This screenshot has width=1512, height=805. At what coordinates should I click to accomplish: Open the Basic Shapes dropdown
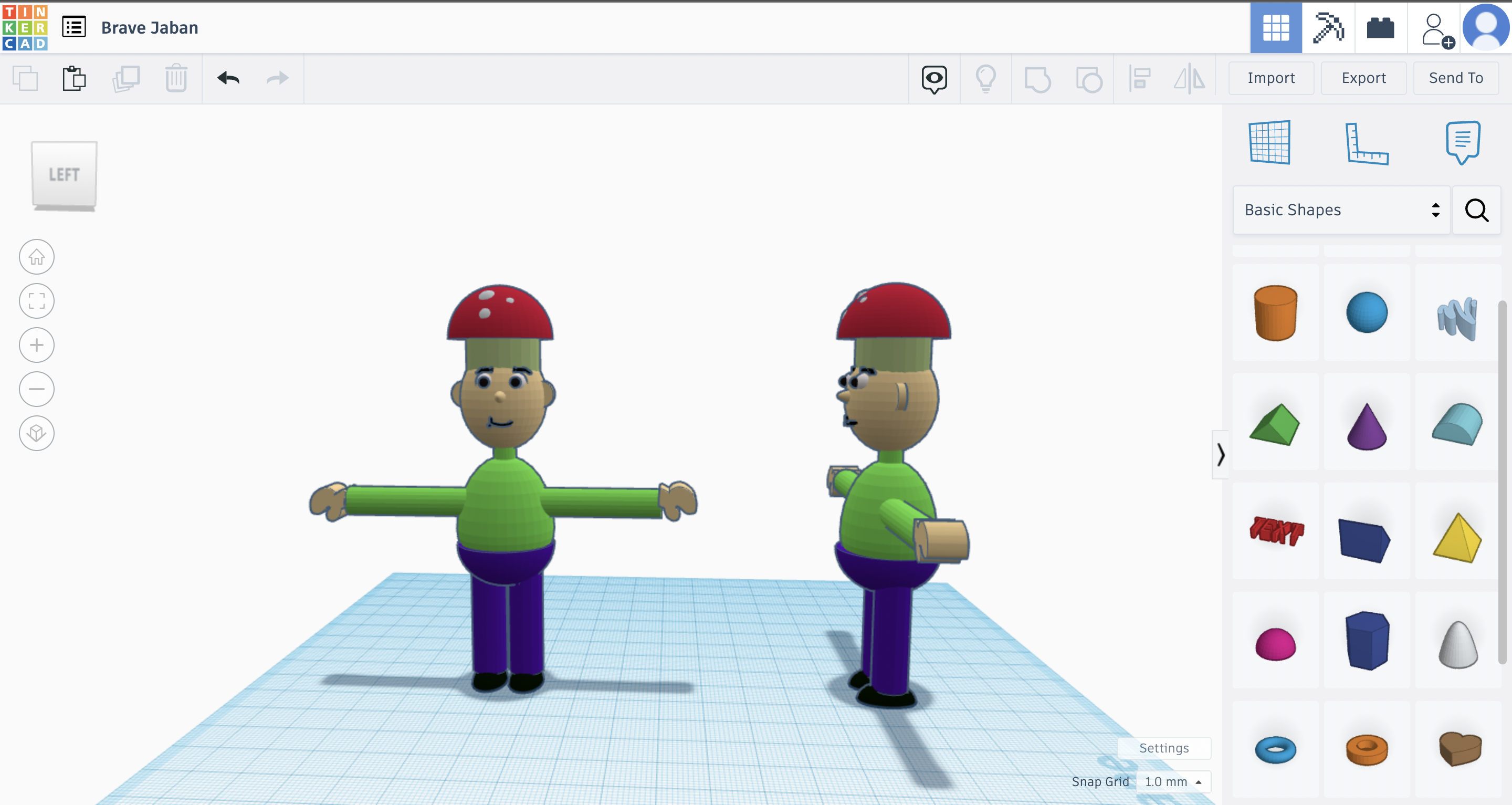pos(1341,210)
